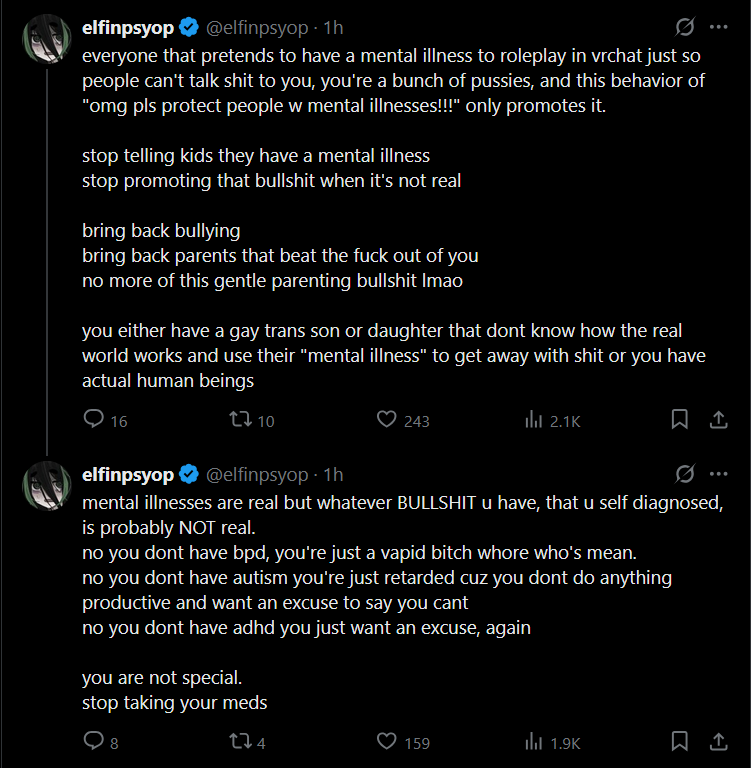Open more options menu on second post
The width and height of the screenshot is (751, 768).
(718, 473)
